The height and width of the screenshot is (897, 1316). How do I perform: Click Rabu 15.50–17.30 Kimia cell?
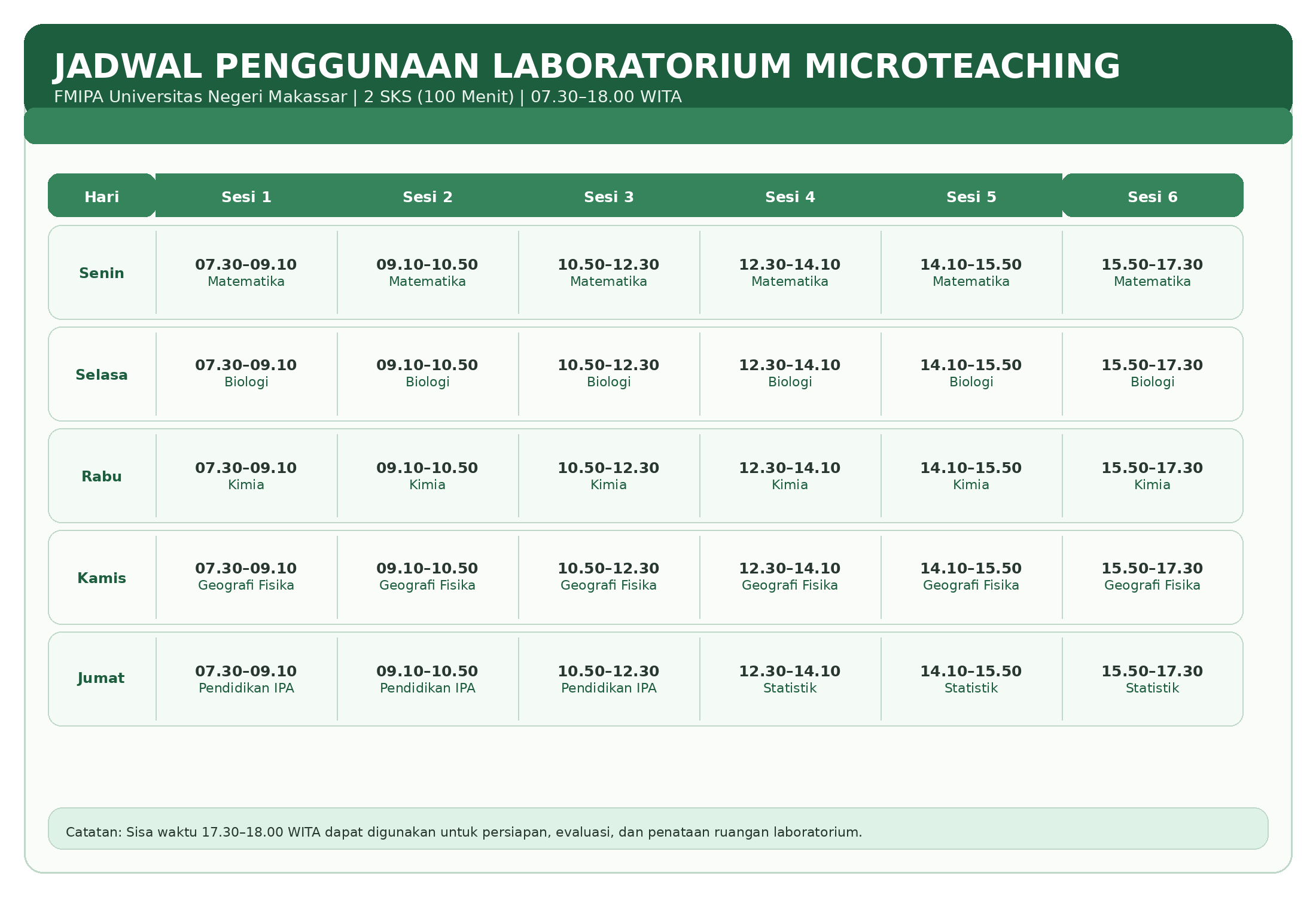point(1152,475)
